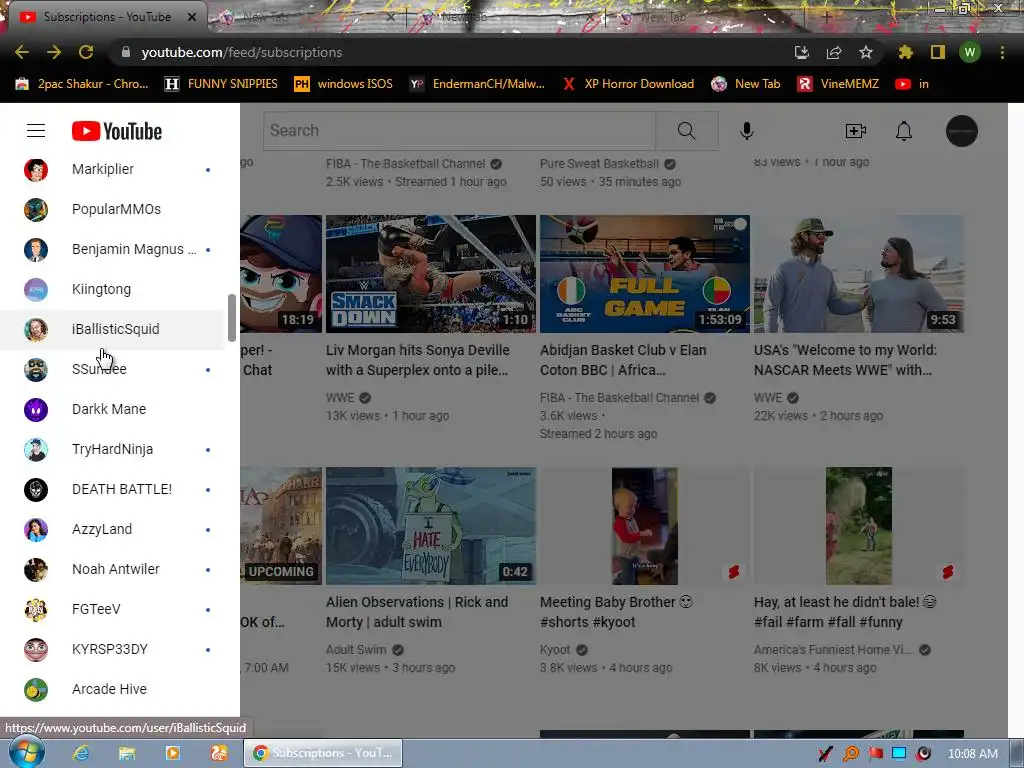Click FGTeeV channel avatar

point(36,610)
